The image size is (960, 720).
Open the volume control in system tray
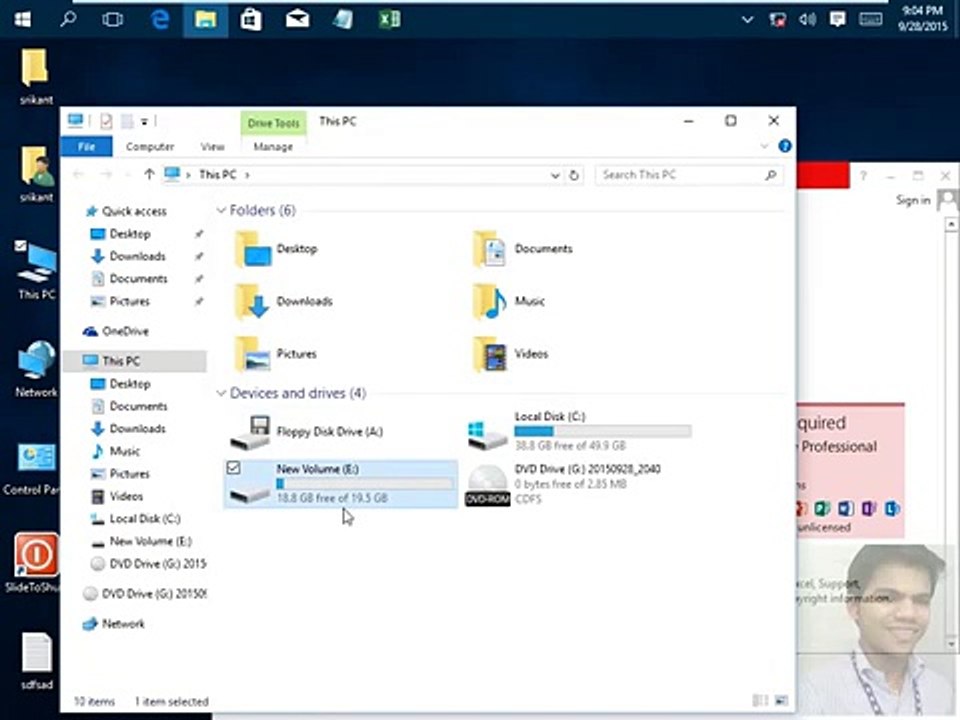click(808, 20)
